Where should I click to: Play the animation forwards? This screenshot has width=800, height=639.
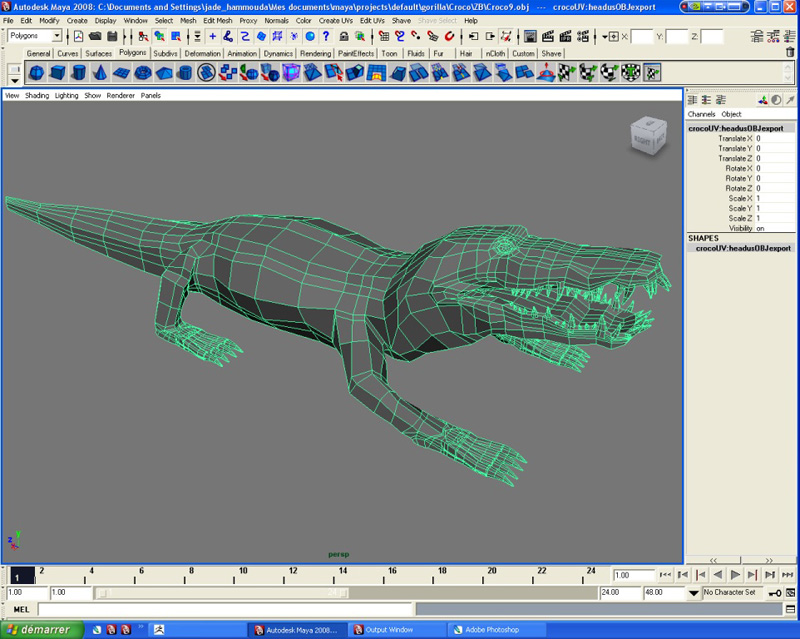(735, 575)
